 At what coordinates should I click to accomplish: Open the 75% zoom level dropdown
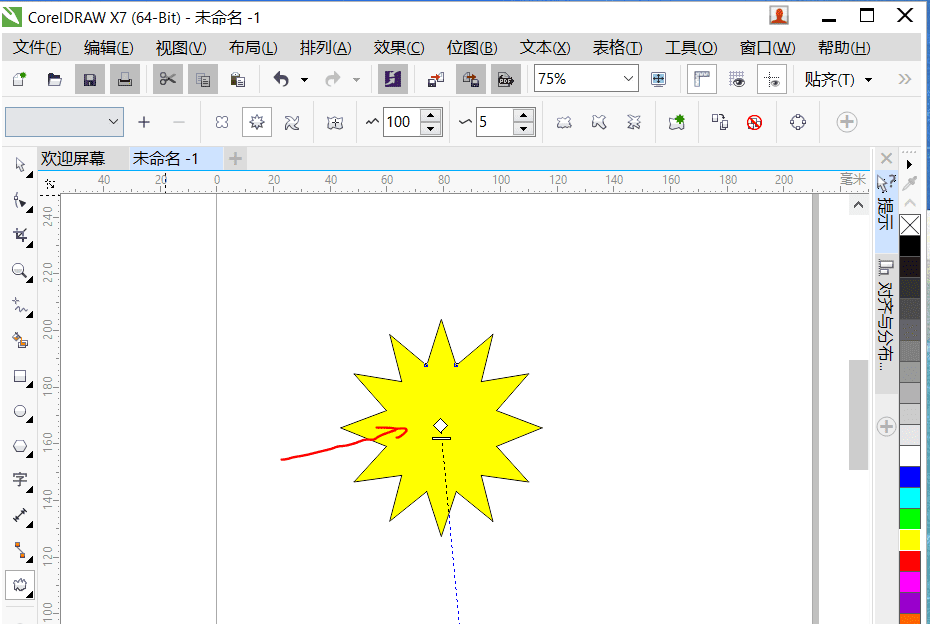pyautogui.click(x=628, y=79)
